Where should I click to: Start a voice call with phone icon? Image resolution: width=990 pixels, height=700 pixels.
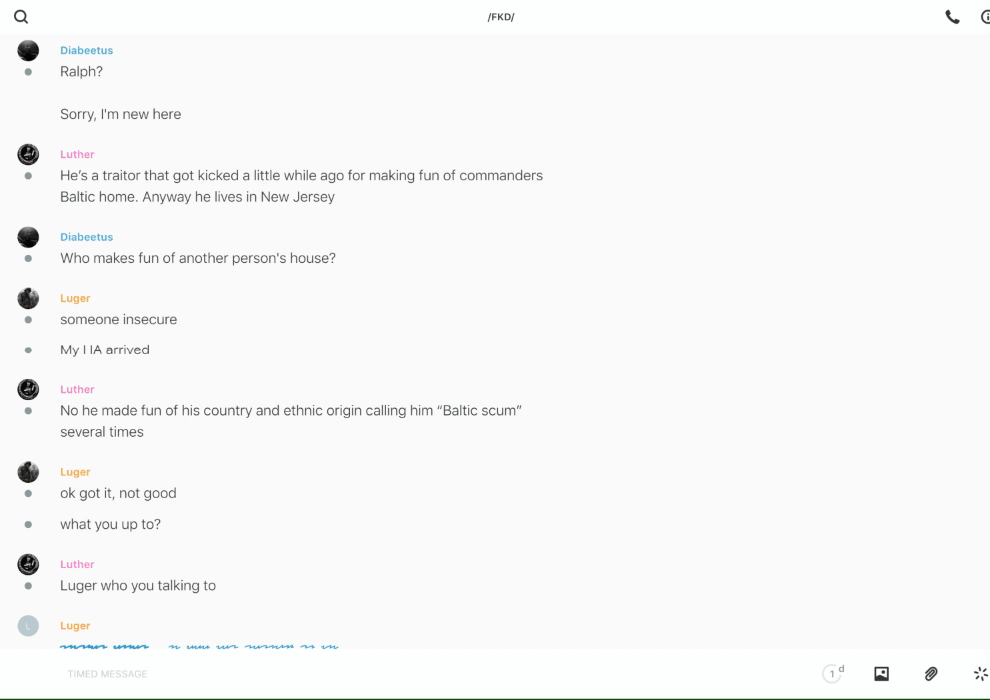(x=952, y=17)
